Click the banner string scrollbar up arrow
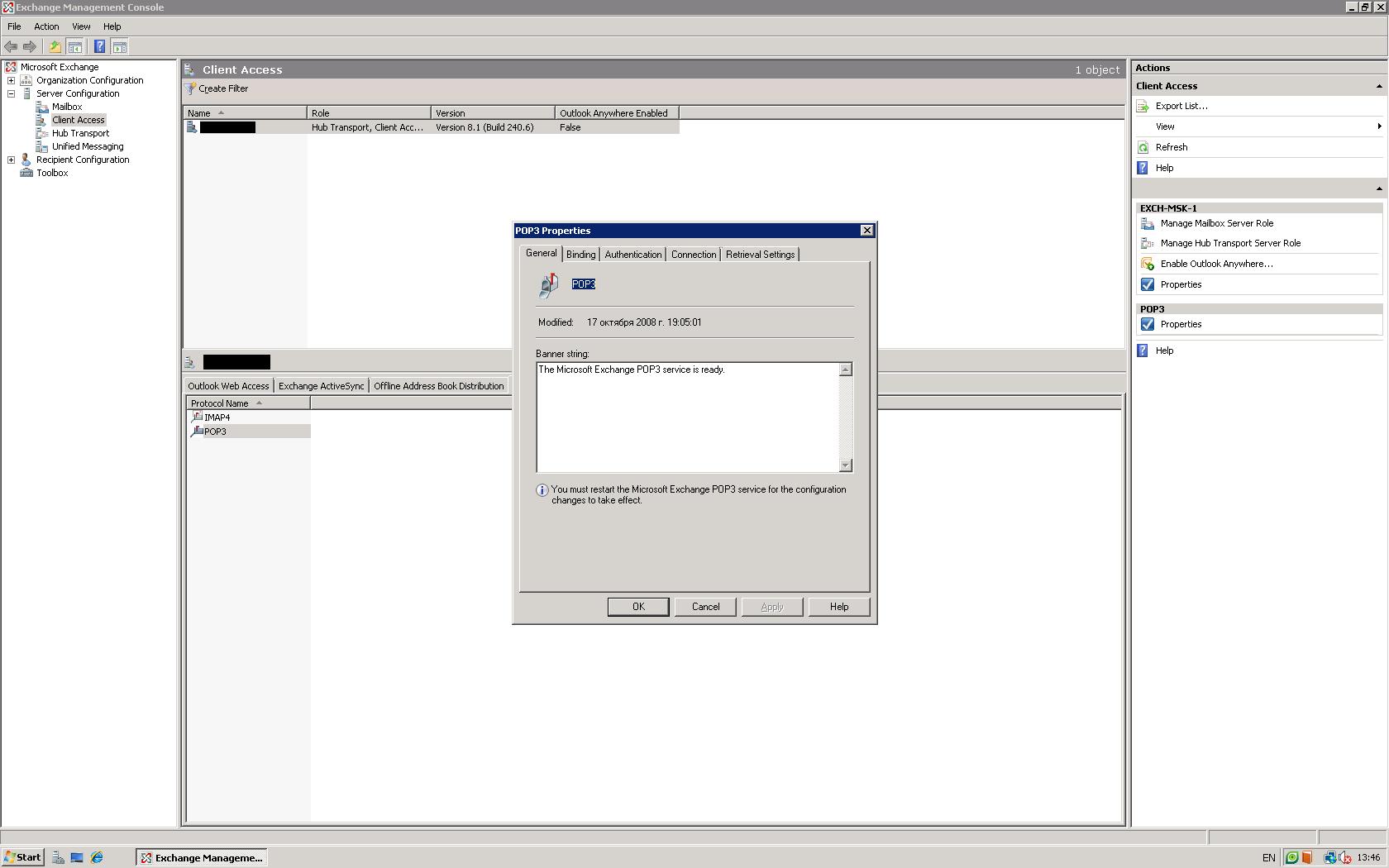Image resolution: width=1389 pixels, height=868 pixels. click(845, 370)
